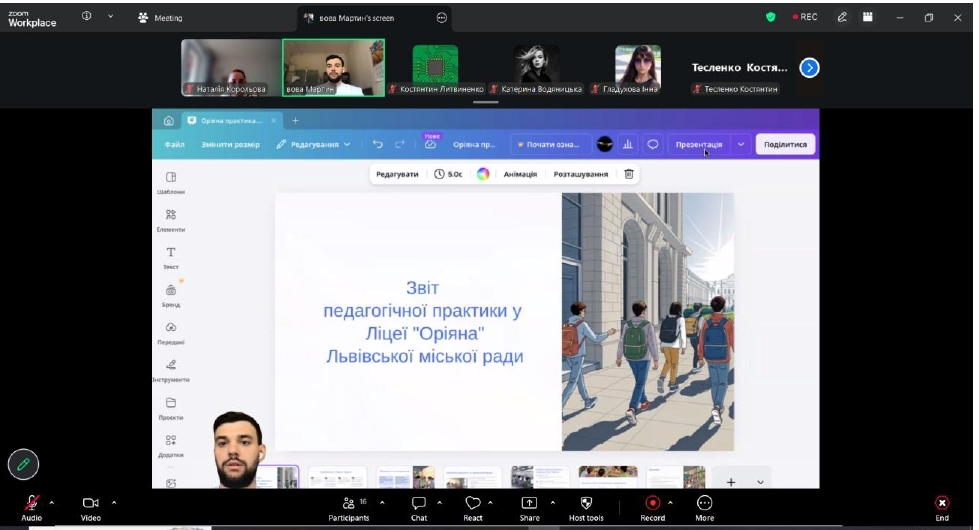Open the Canva comments bubble icon
The width and height of the screenshot is (979, 530).
coord(652,144)
